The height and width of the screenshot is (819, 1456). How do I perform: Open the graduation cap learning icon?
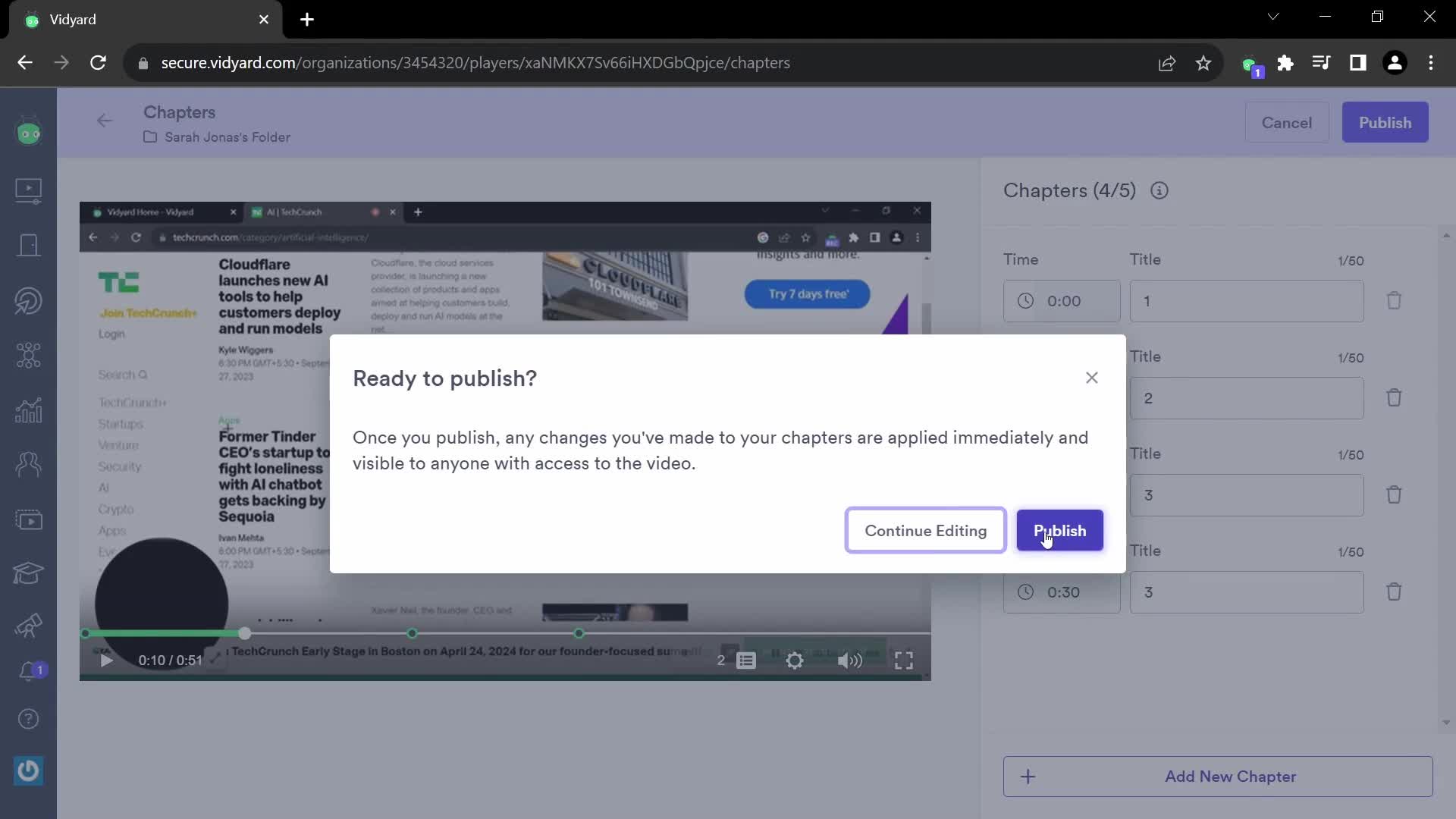[x=29, y=573]
